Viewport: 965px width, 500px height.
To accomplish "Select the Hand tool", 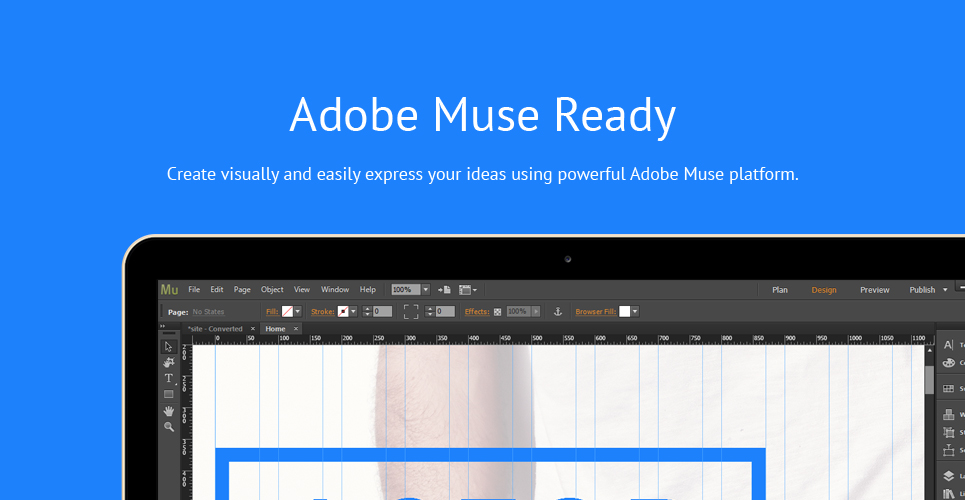I will pos(169,411).
